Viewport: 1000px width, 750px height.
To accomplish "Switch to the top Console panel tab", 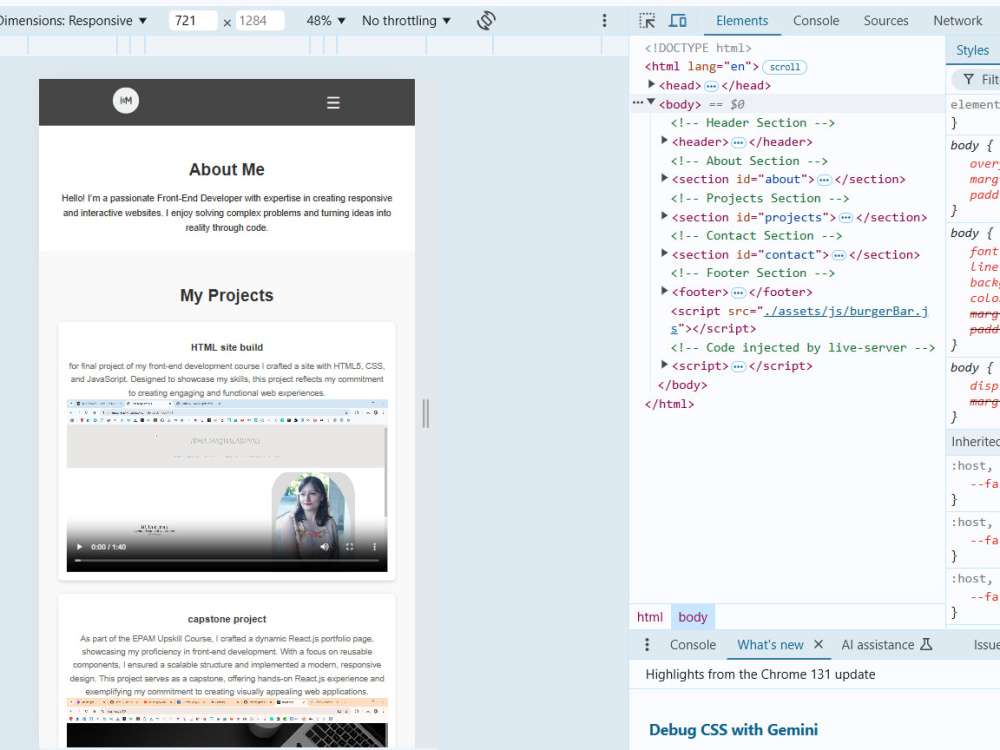I will coord(816,20).
